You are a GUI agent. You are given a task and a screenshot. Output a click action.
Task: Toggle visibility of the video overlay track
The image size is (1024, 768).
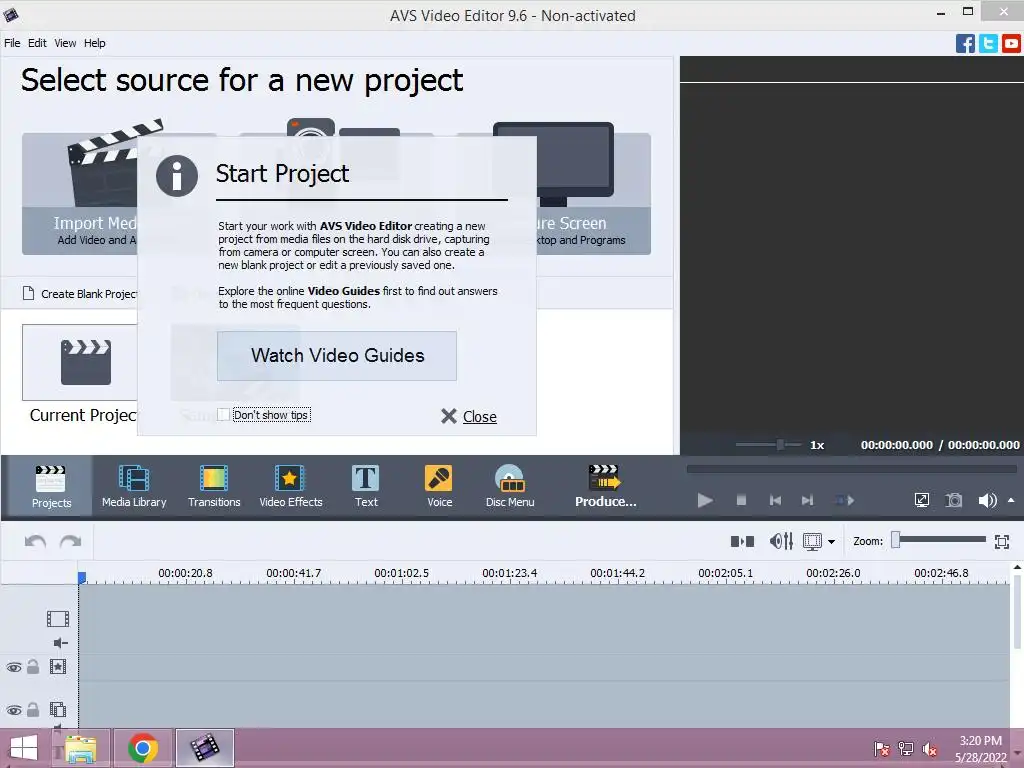click(14, 710)
